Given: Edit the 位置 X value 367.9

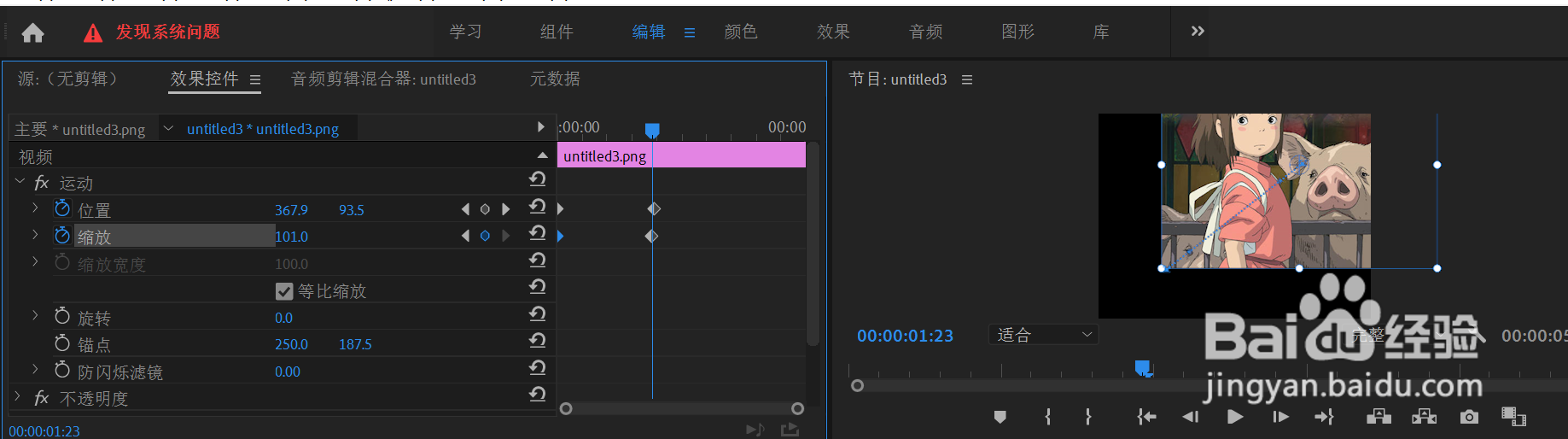Looking at the screenshot, I should [291, 210].
